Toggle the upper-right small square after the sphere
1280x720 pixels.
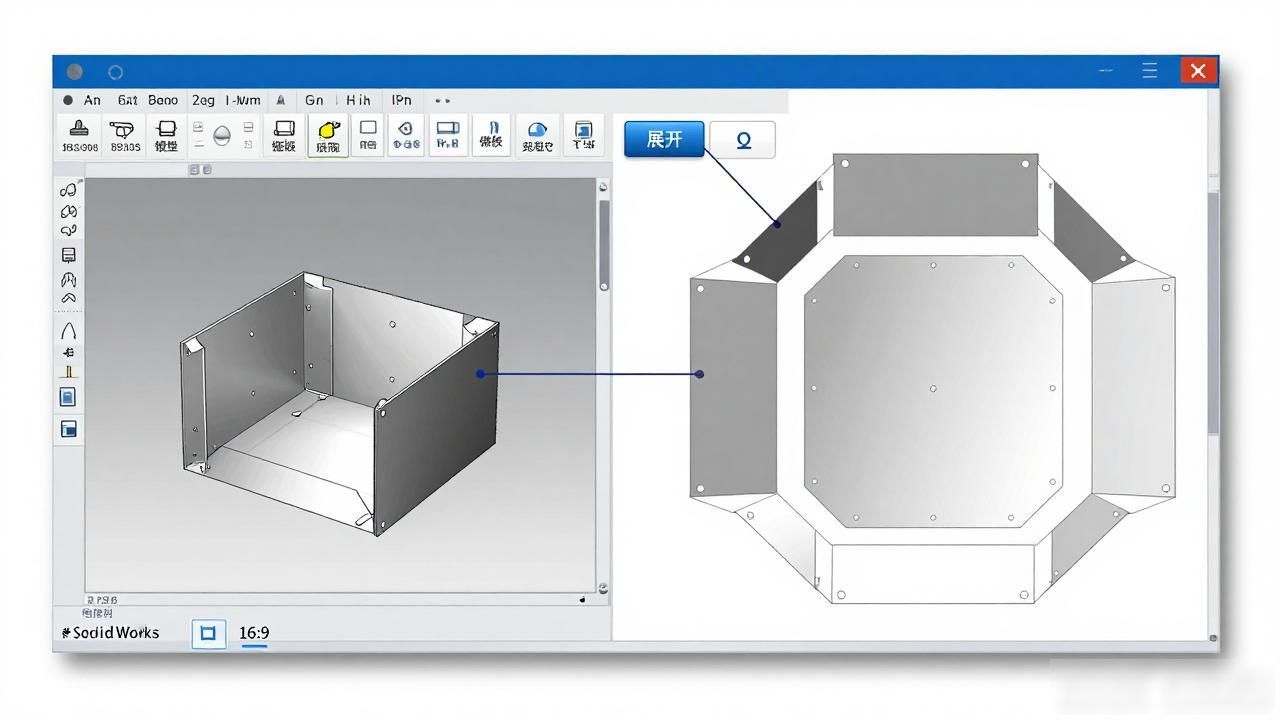[x=247, y=127]
